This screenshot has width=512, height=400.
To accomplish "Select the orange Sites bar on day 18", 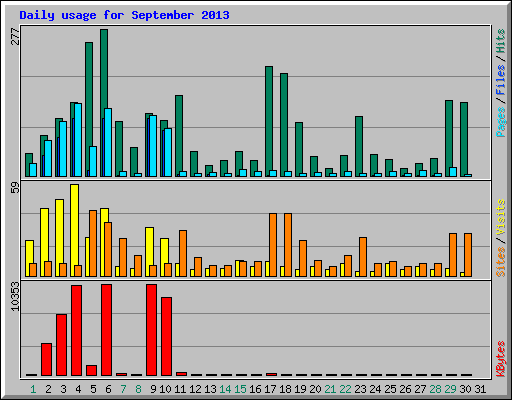I will (x=288, y=245).
